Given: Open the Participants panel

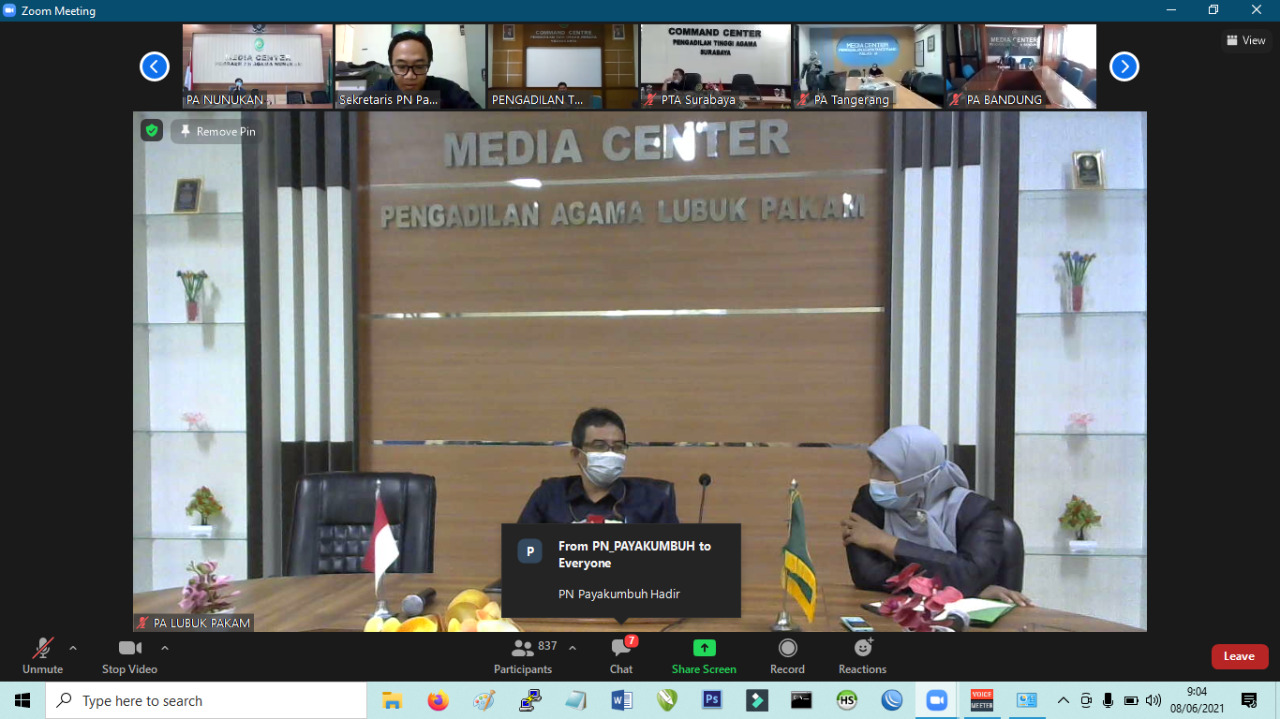Looking at the screenshot, I should coord(523,656).
